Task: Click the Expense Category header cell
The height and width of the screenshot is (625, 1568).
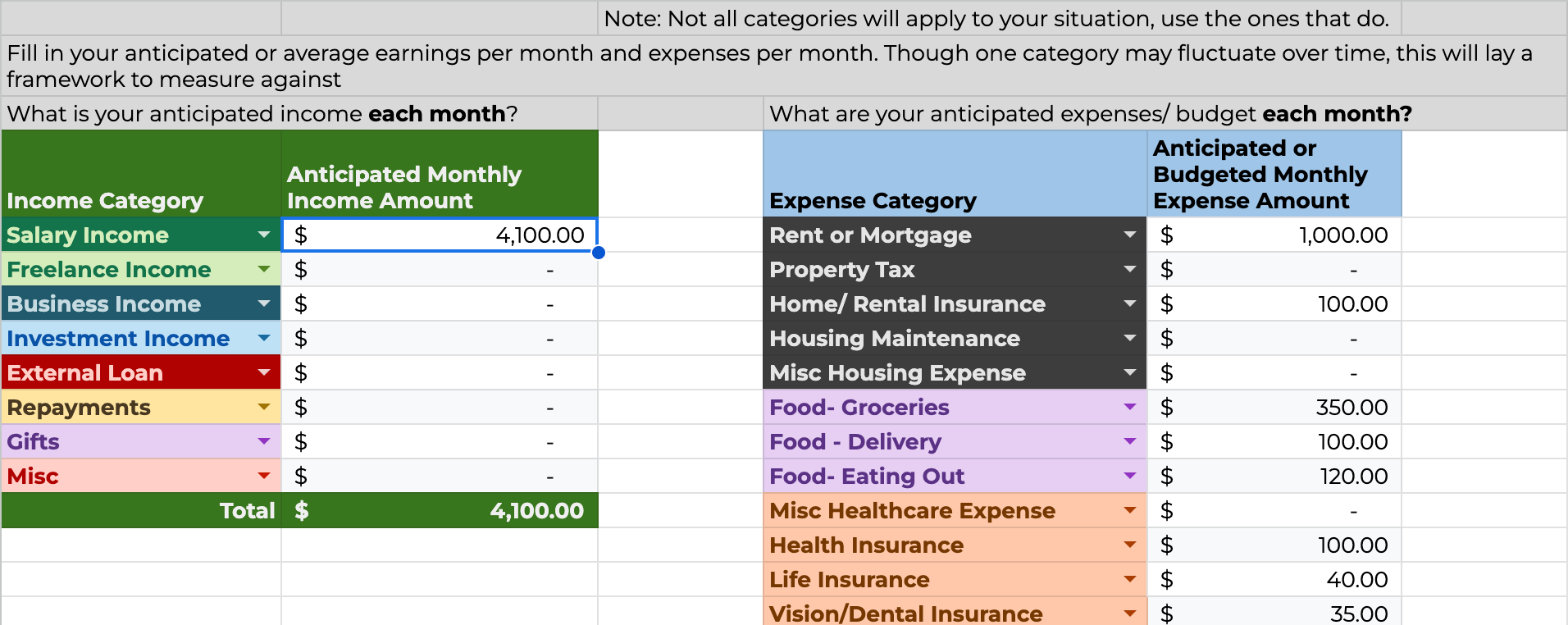Action: point(955,175)
